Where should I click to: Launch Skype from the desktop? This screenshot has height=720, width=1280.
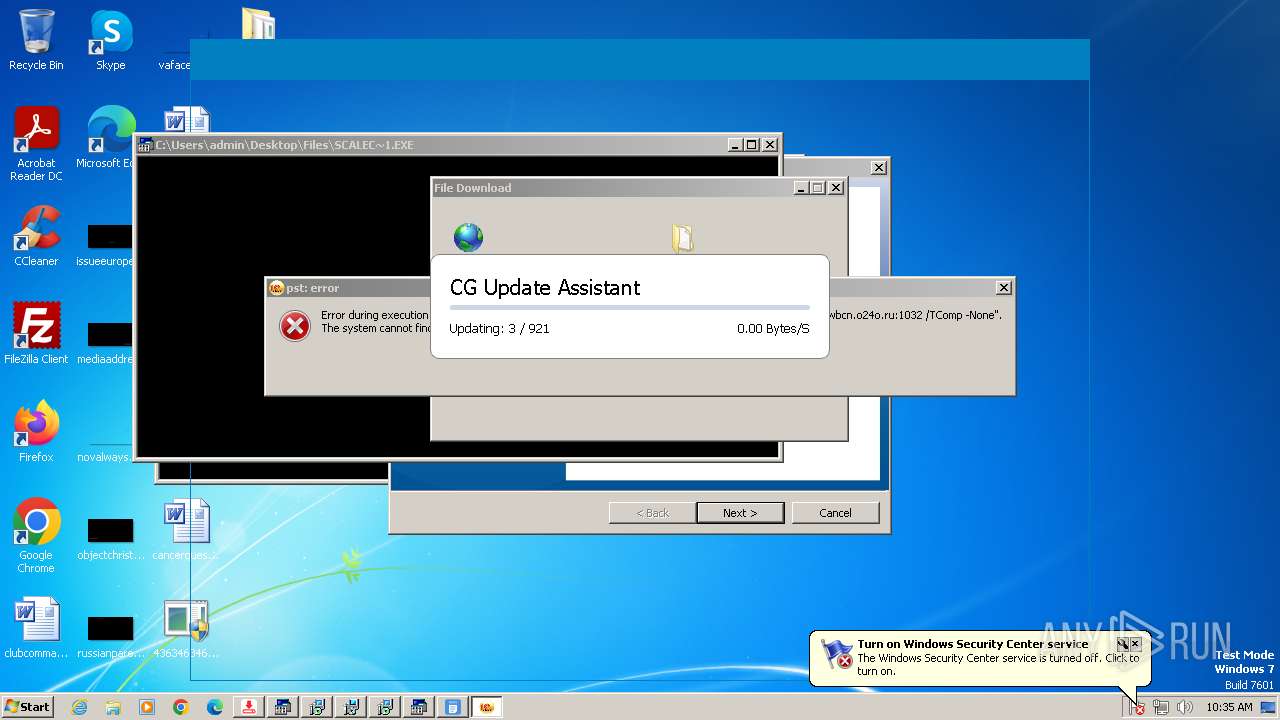click(110, 40)
